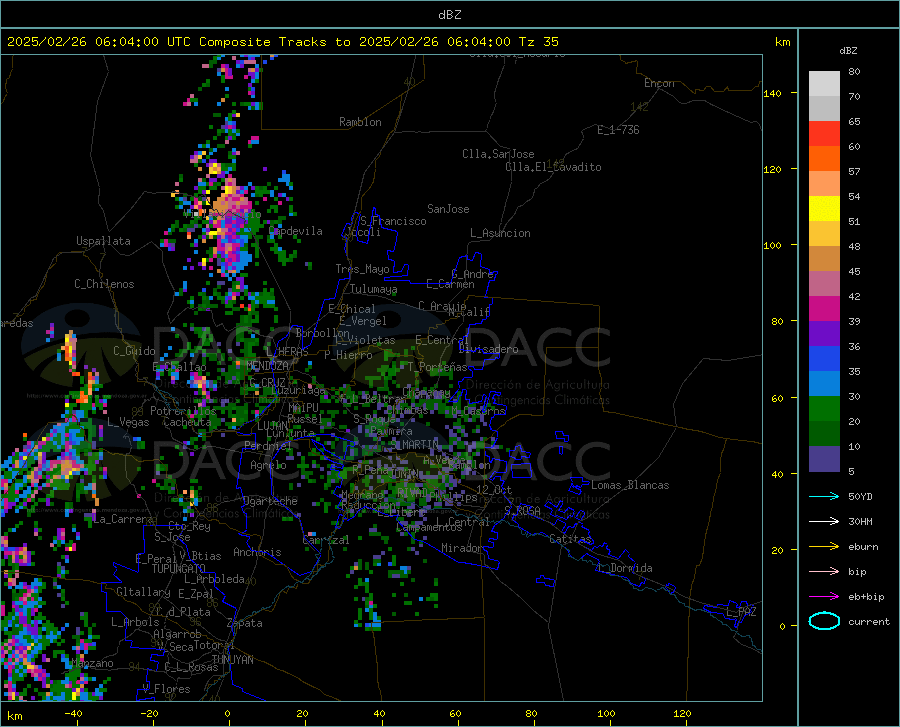Pick the gold 48–51 dBZ swatch
The width and height of the screenshot is (900, 727).
pyautogui.click(x=824, y=234)
